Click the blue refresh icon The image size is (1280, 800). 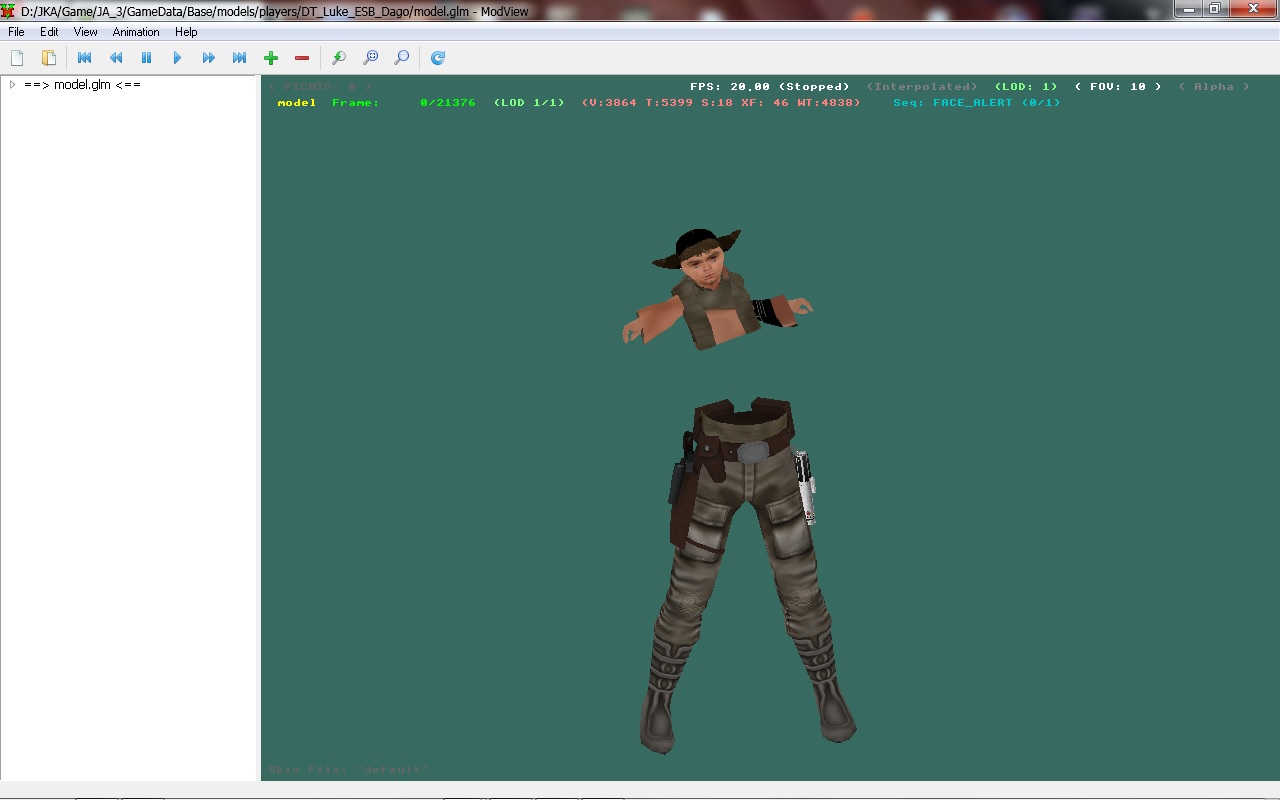tap(438, 58)
